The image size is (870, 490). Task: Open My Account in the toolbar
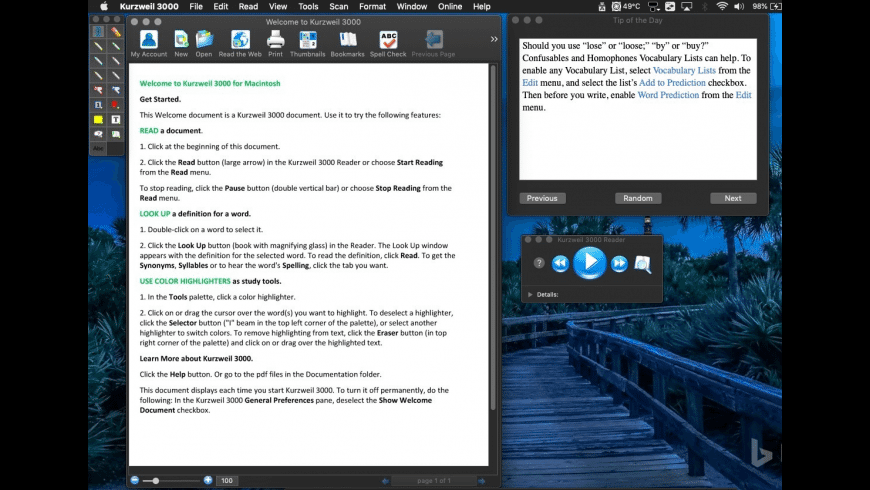pos(148,40)
